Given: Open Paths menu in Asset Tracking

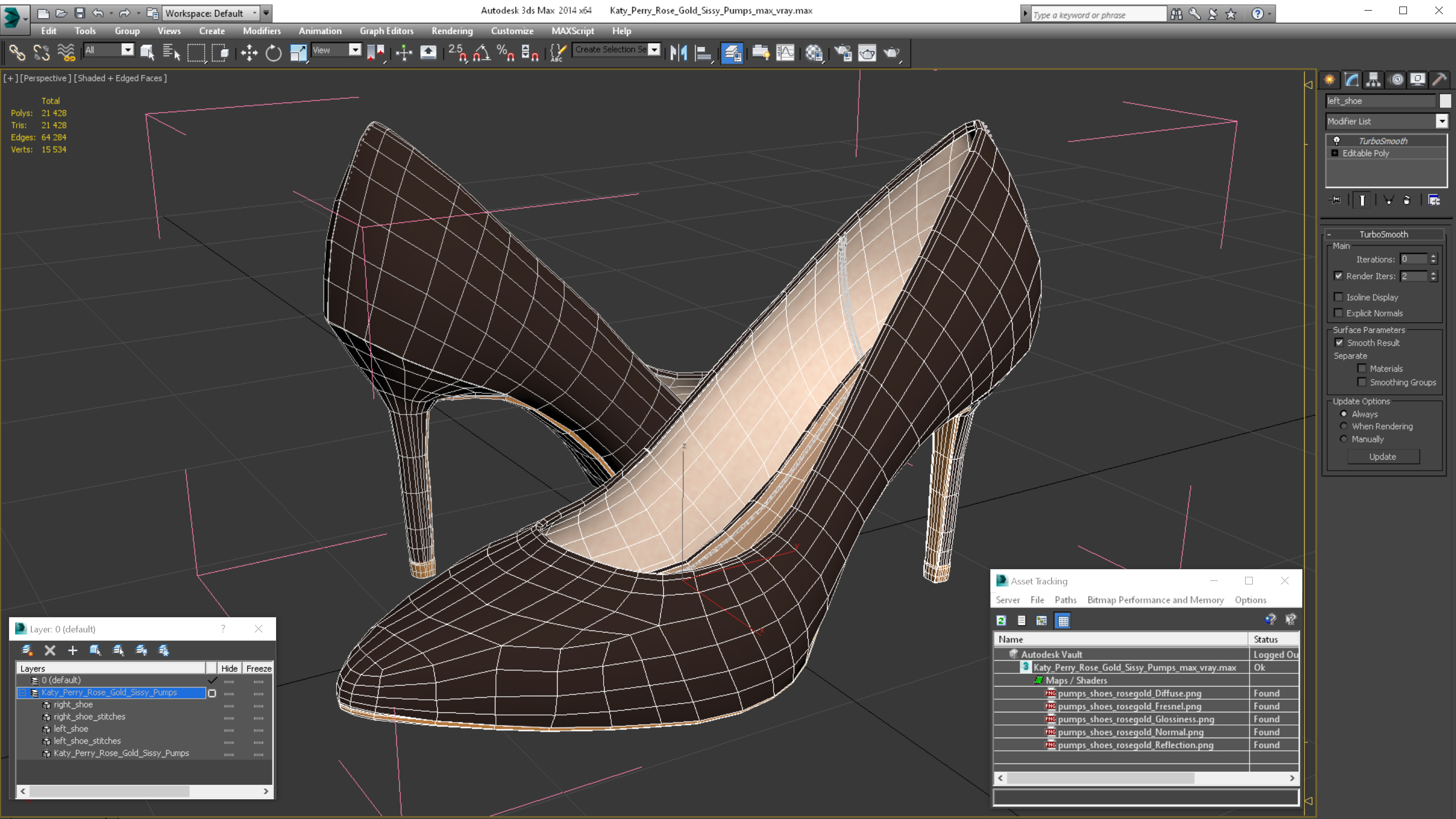Looking at the screenshot, I should click(1065, 600).
